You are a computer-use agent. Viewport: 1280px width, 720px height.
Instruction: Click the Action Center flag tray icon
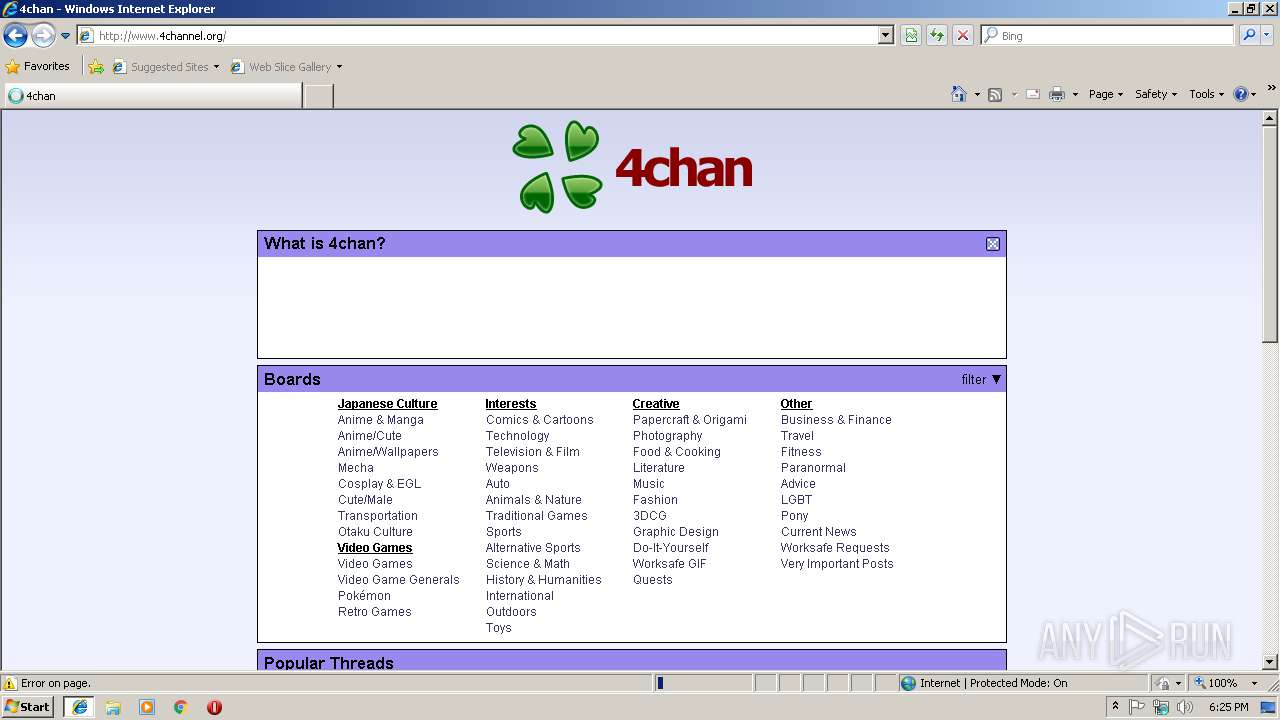tap(1137, 707)
